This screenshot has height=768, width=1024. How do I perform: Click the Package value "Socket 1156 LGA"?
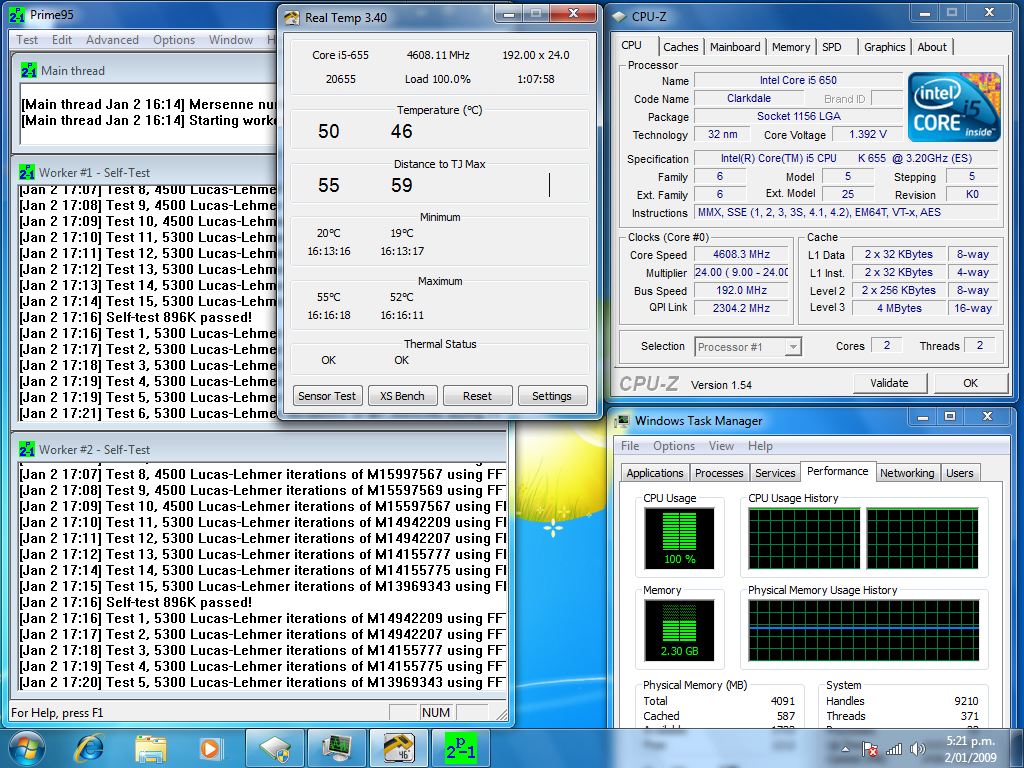798,116
